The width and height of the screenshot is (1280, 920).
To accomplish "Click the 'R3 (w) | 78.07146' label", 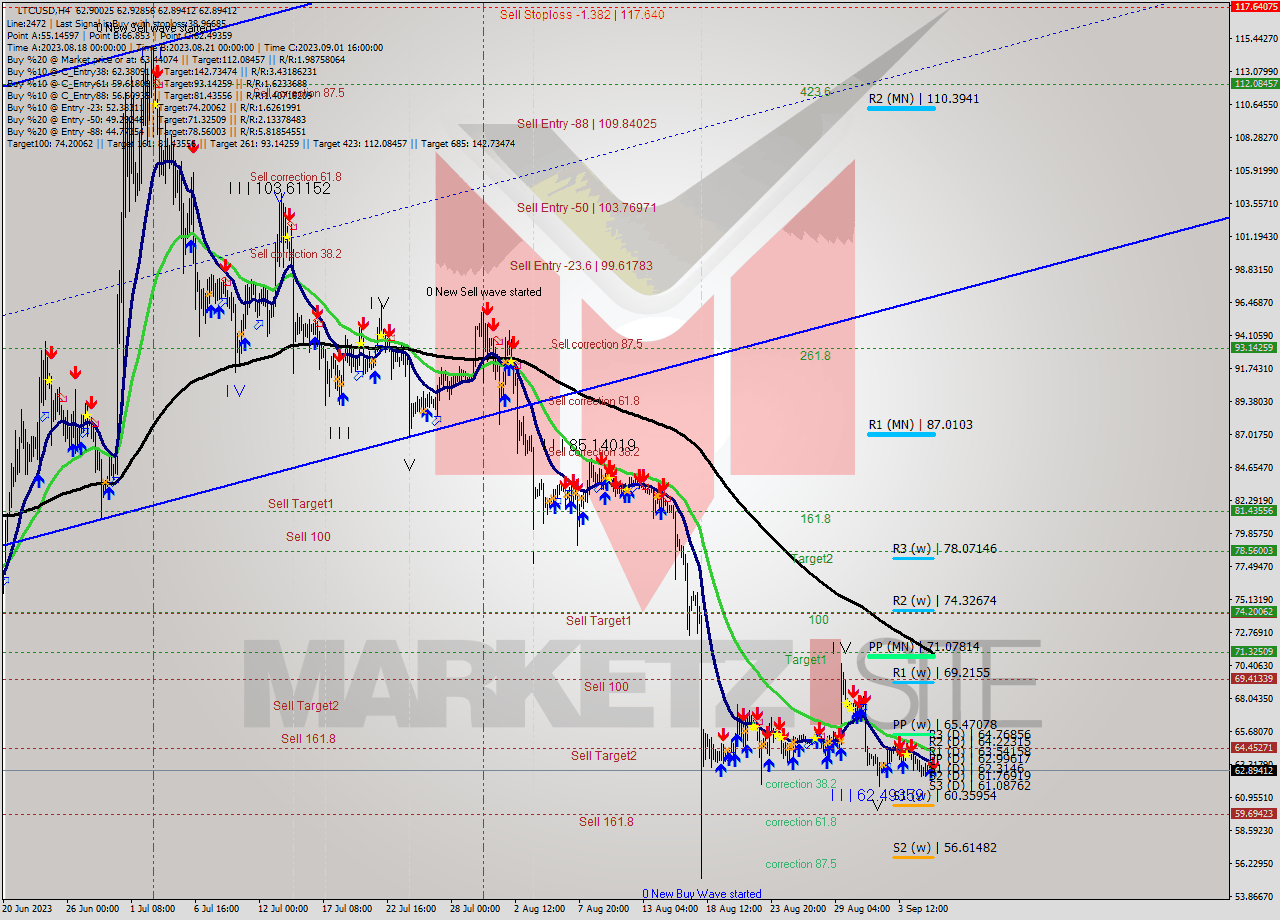I will point(944,549).
